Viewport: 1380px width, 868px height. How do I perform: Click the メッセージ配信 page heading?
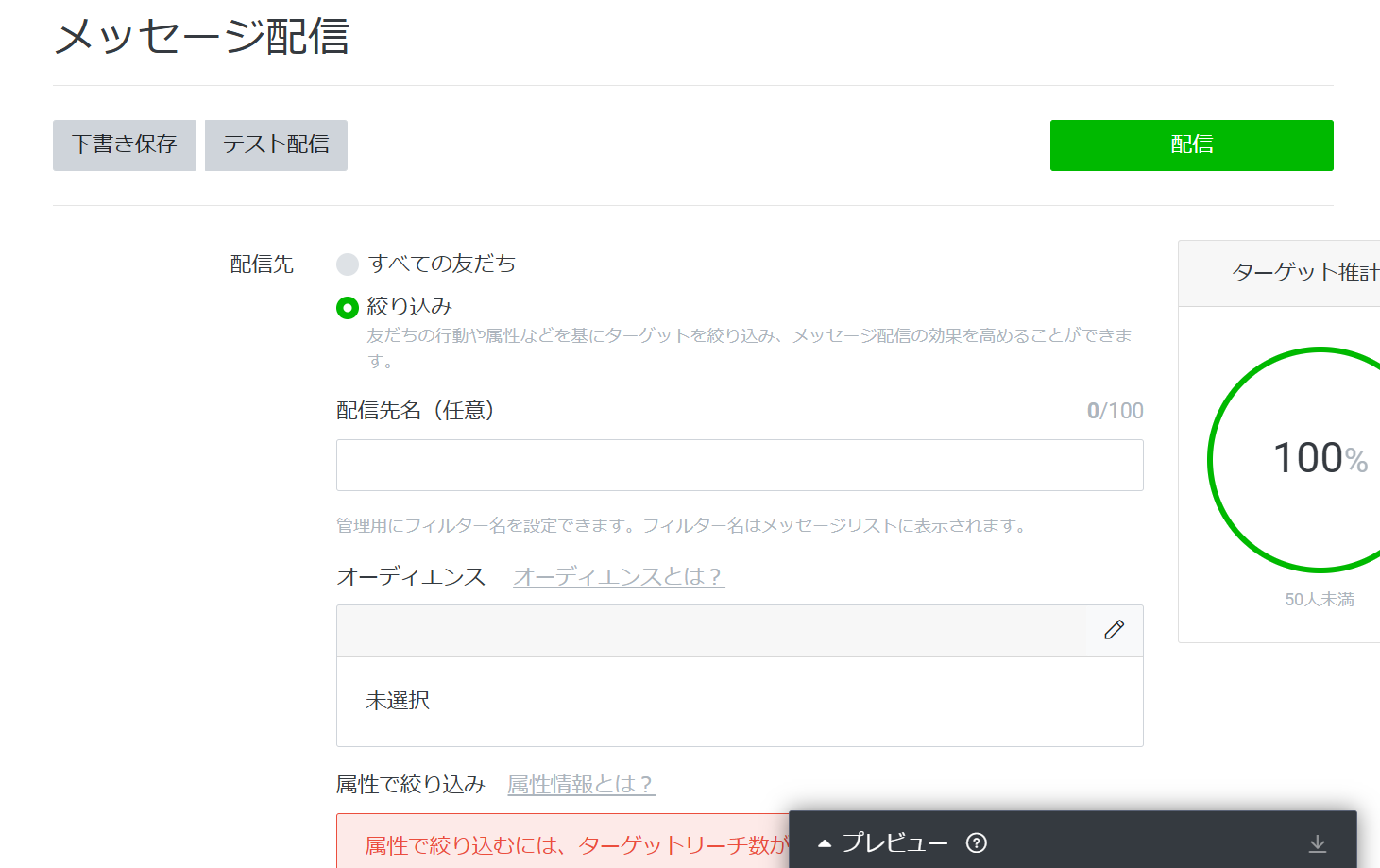pyautogui.click(x=202, y=38)
